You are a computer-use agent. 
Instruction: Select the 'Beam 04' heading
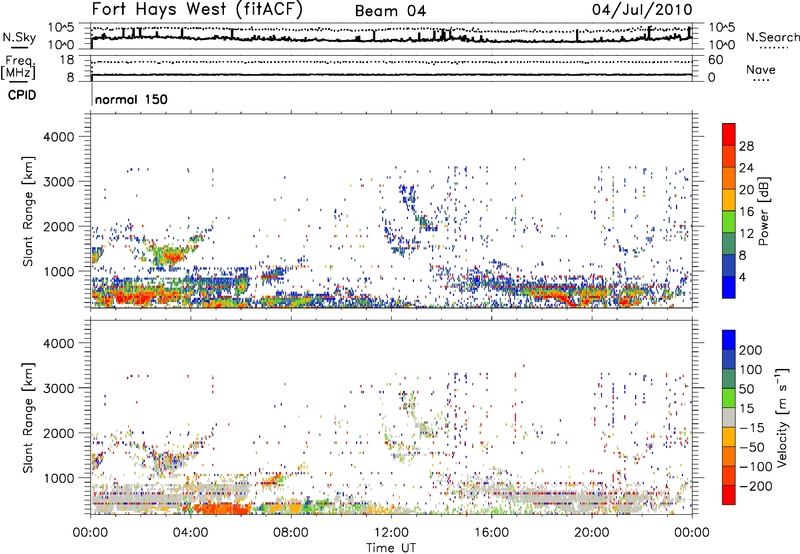pos(390,11)
